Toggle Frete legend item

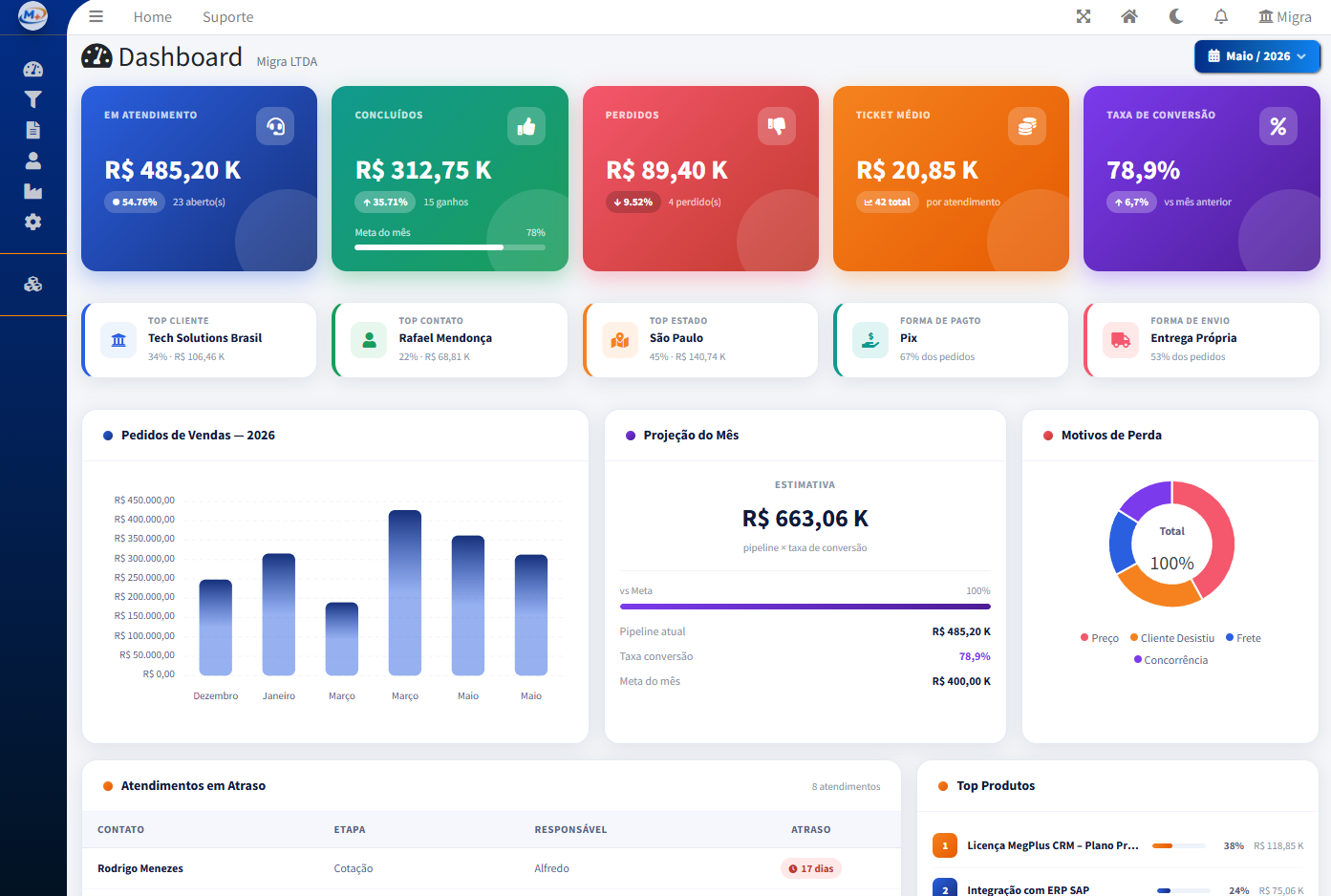pyautogui.click(x=1243, y=638)
